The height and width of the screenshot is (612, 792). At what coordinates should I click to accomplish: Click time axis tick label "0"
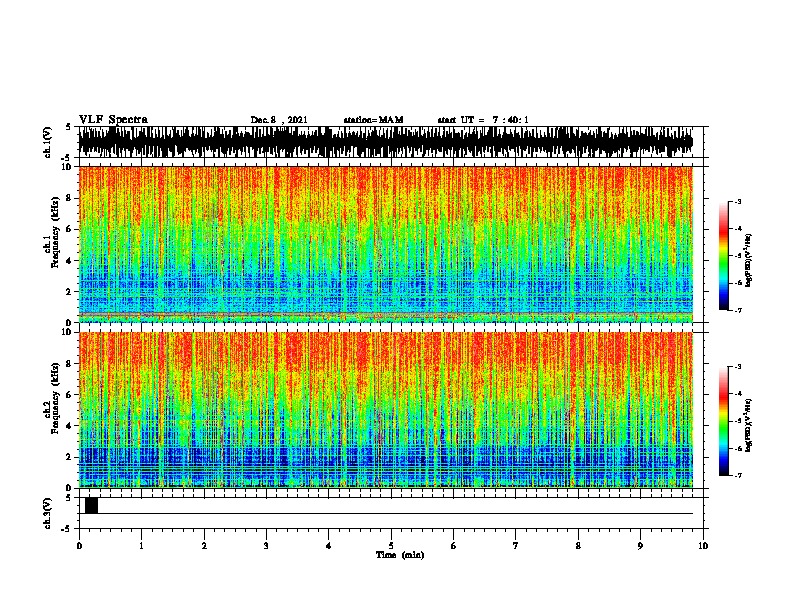(79, 546)
